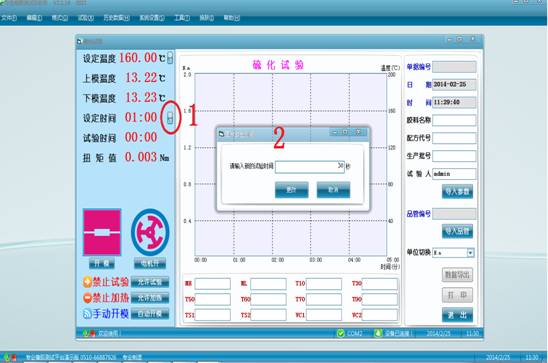Click the red 禁止加热 status icon
The width and height of the screenshot is (548, 363).
[87, 298]
